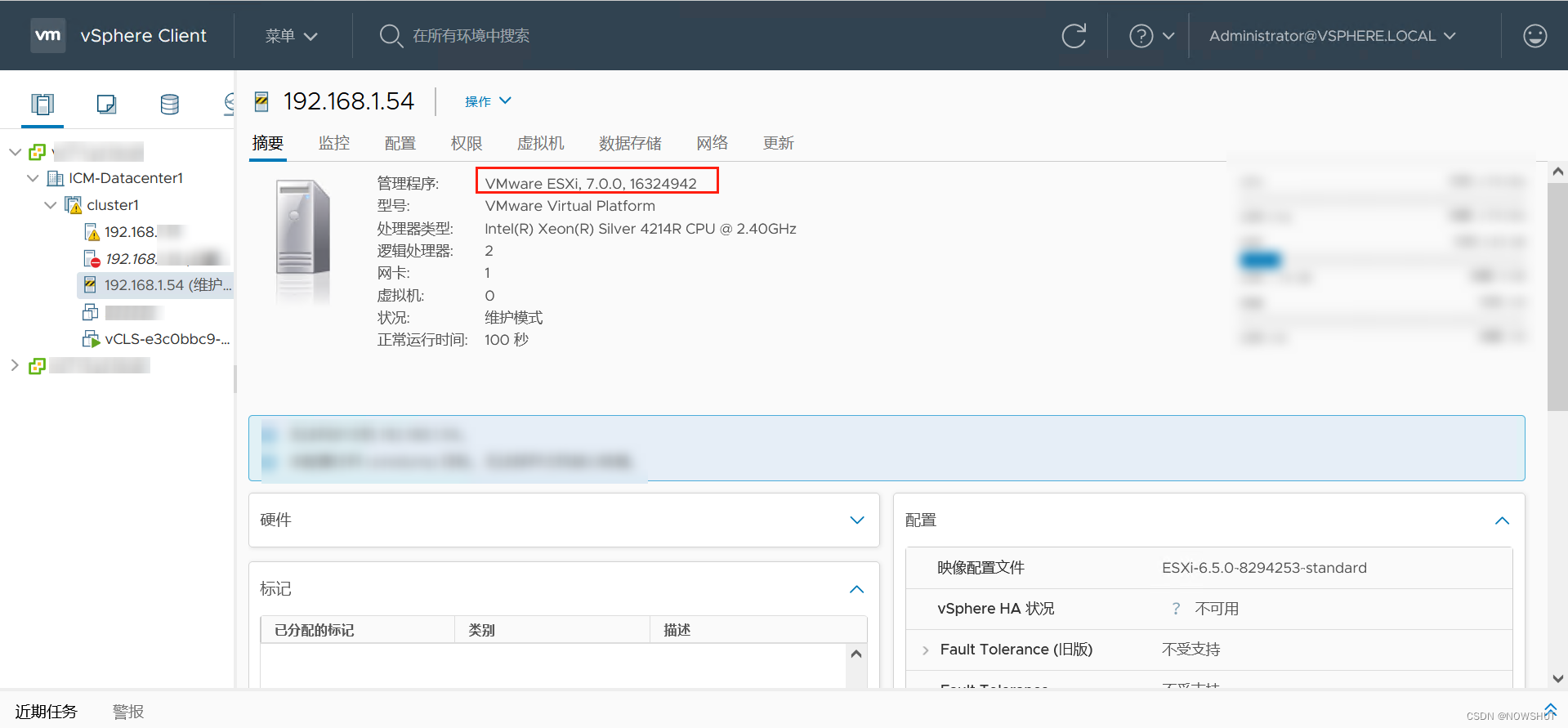Open the Administrator@VSPHERE.LOCAL user dropdown
This screenshot has height=728, width=1568.
pyautogui.click(x=1333, y=36)
